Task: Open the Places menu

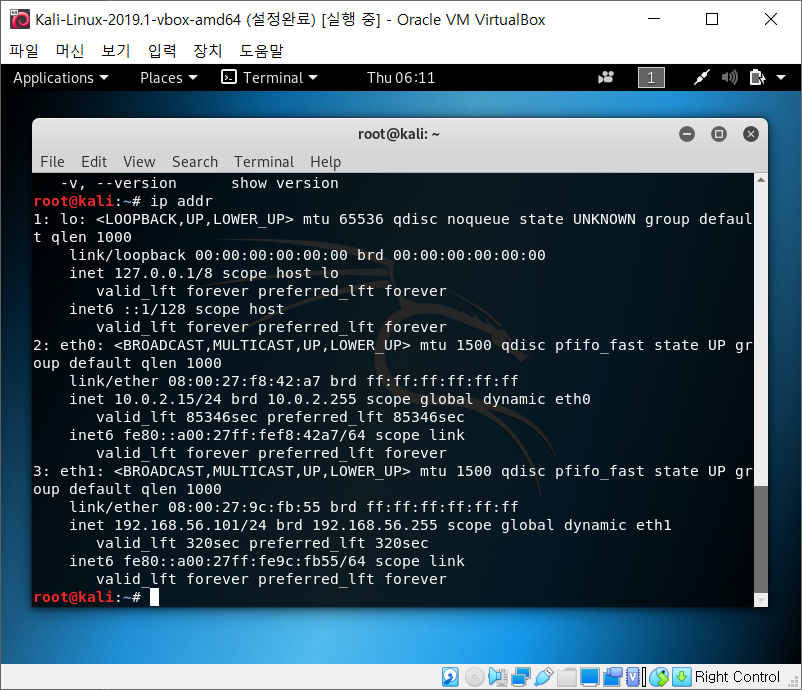Action: tap(168, 78)
